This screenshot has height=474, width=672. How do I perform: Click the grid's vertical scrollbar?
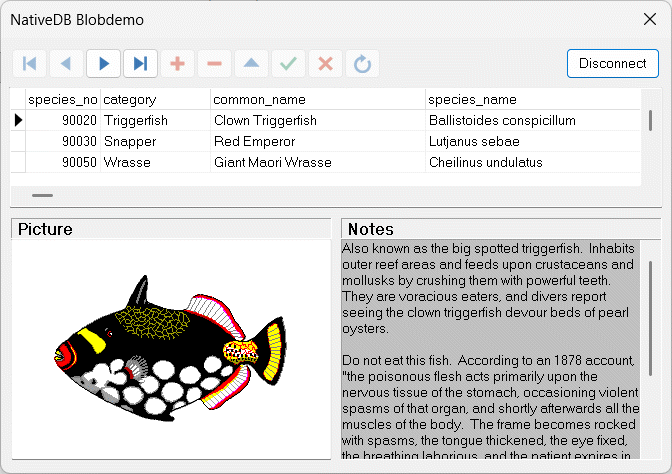tap(652, 120)
